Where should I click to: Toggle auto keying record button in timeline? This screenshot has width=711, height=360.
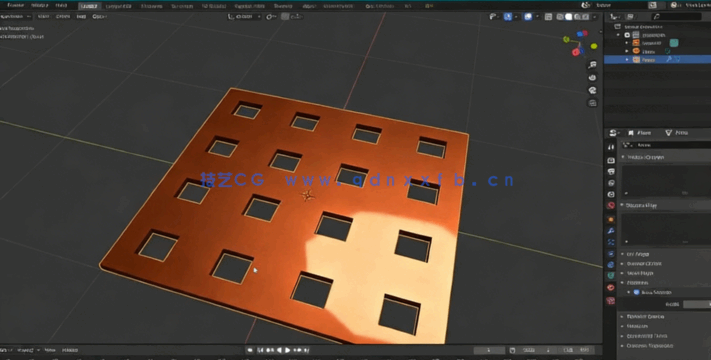click(250, 350)
